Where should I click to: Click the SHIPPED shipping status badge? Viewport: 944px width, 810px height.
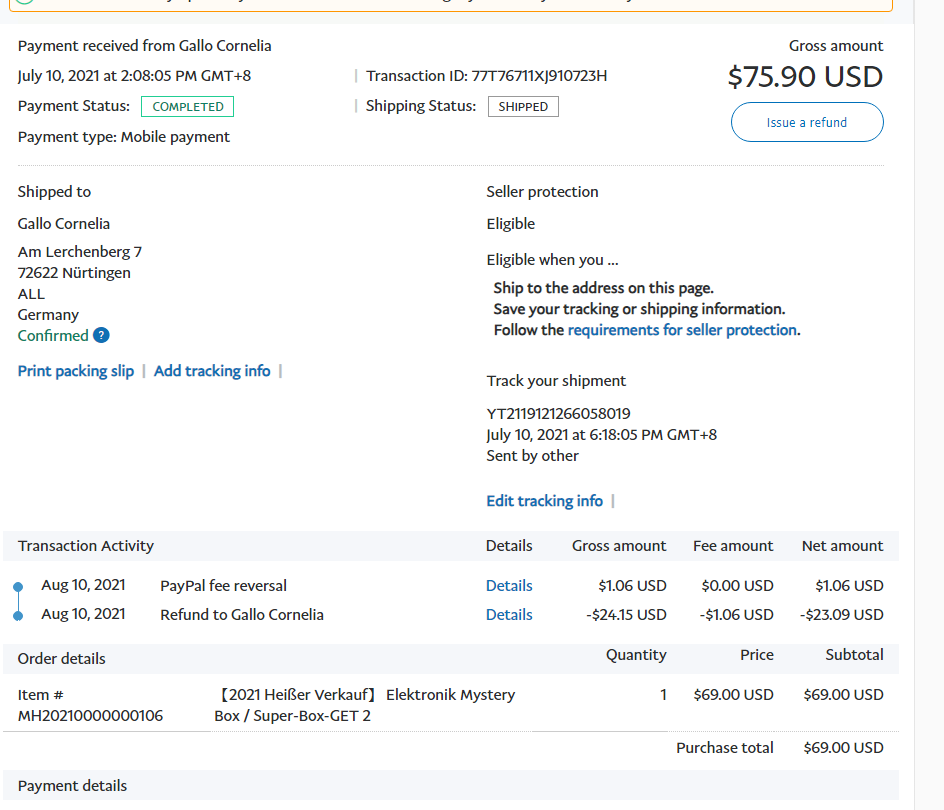(x=523, y=107)
